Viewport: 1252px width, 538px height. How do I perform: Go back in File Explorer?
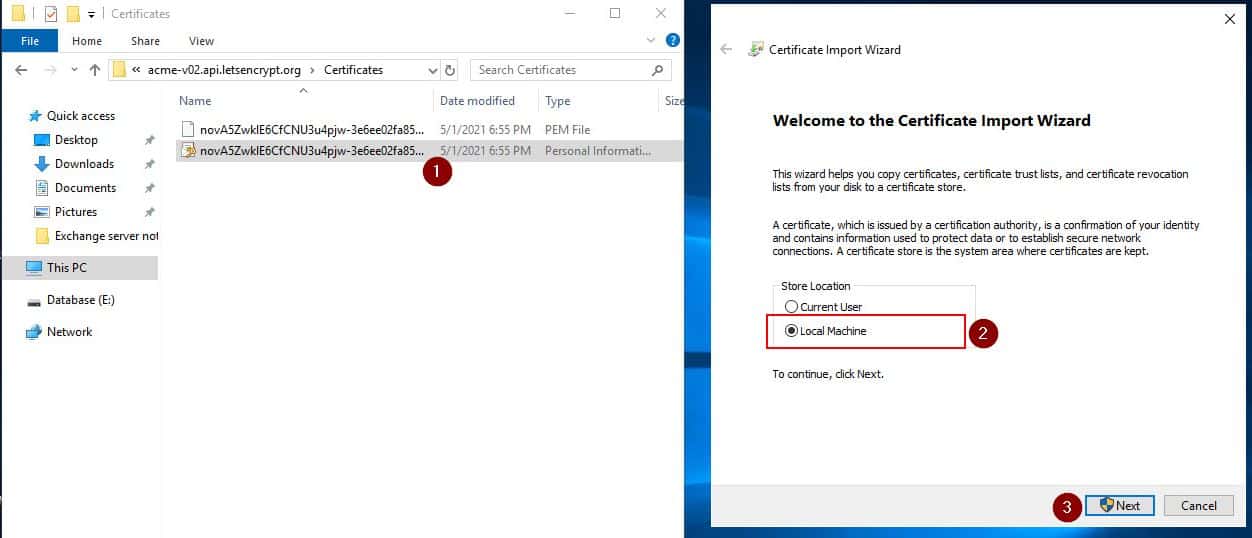[21, 70]
